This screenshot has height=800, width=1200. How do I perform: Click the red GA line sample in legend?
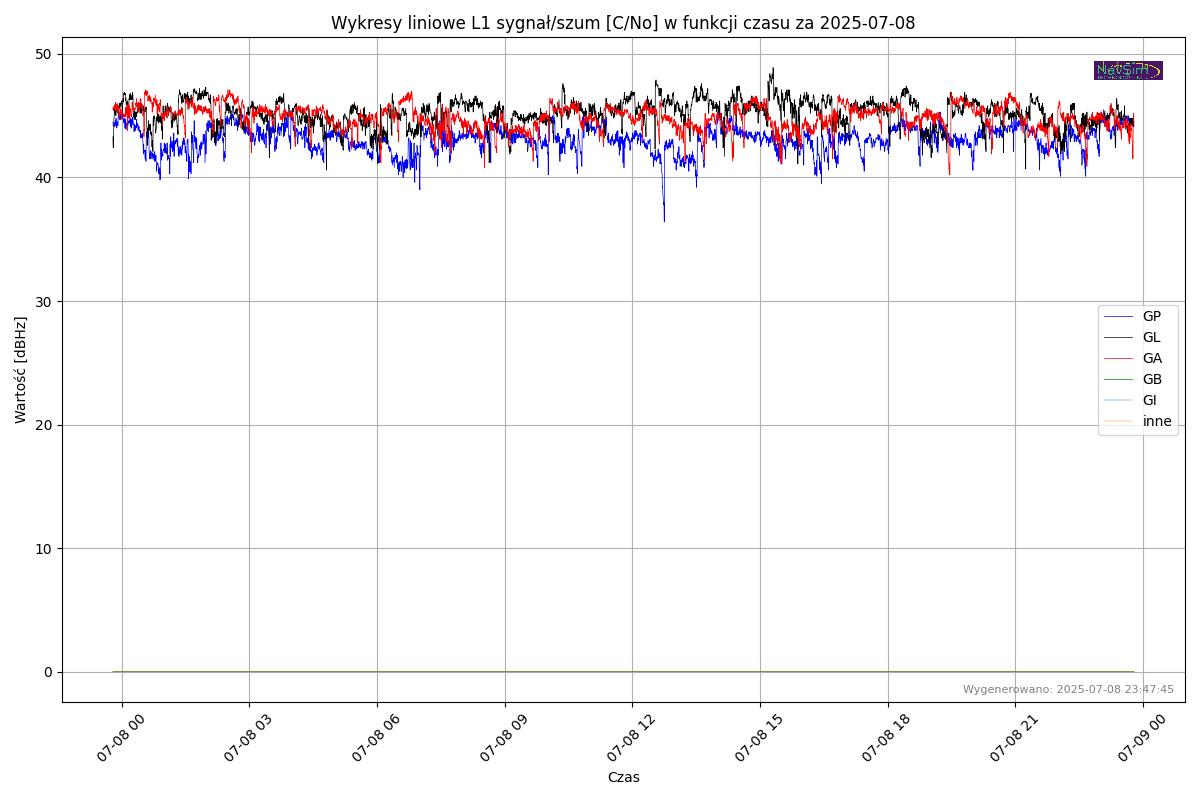(x=1118, y=358)
